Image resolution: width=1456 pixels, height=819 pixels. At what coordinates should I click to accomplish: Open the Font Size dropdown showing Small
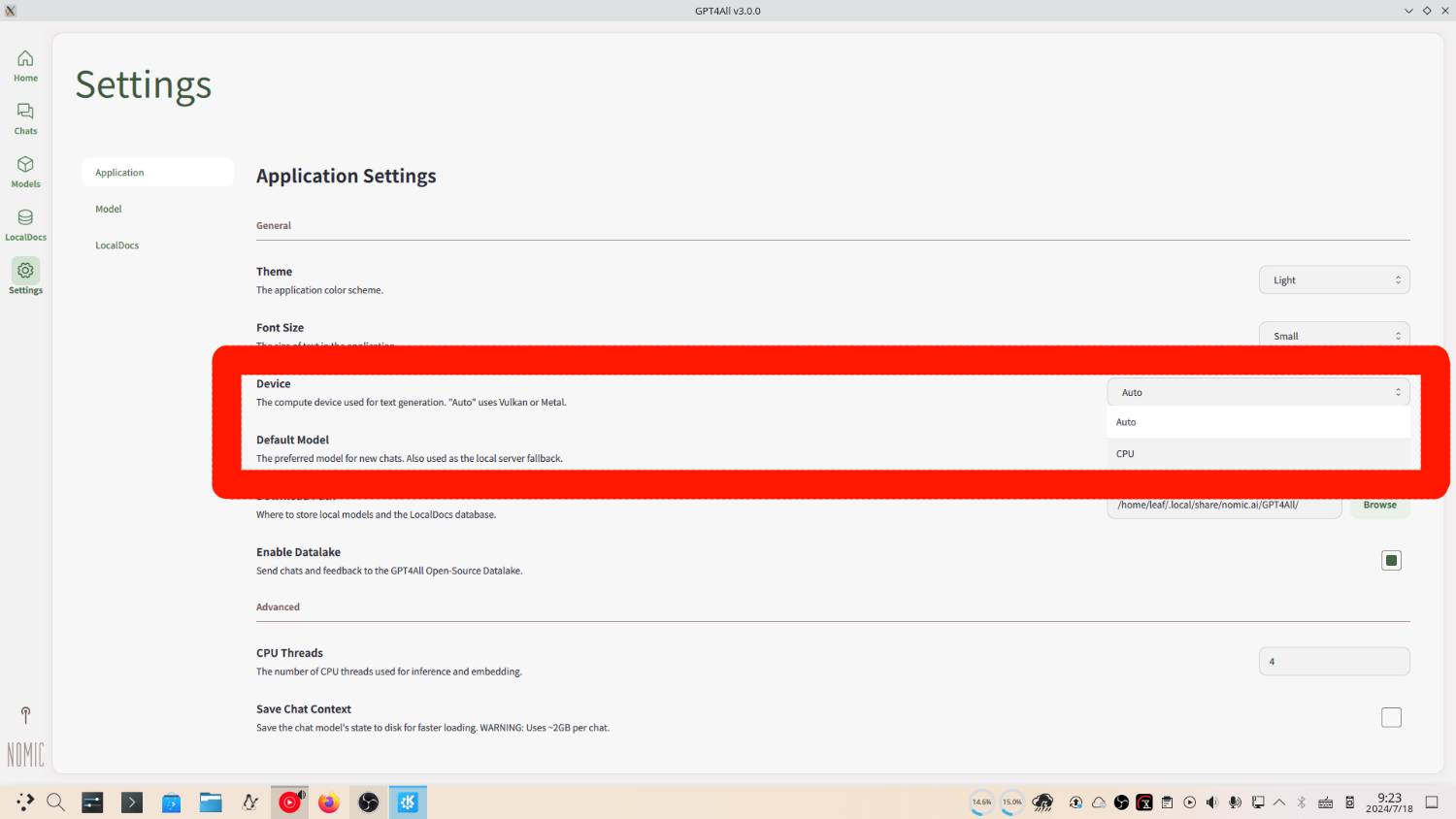[x=1334, y=336]
